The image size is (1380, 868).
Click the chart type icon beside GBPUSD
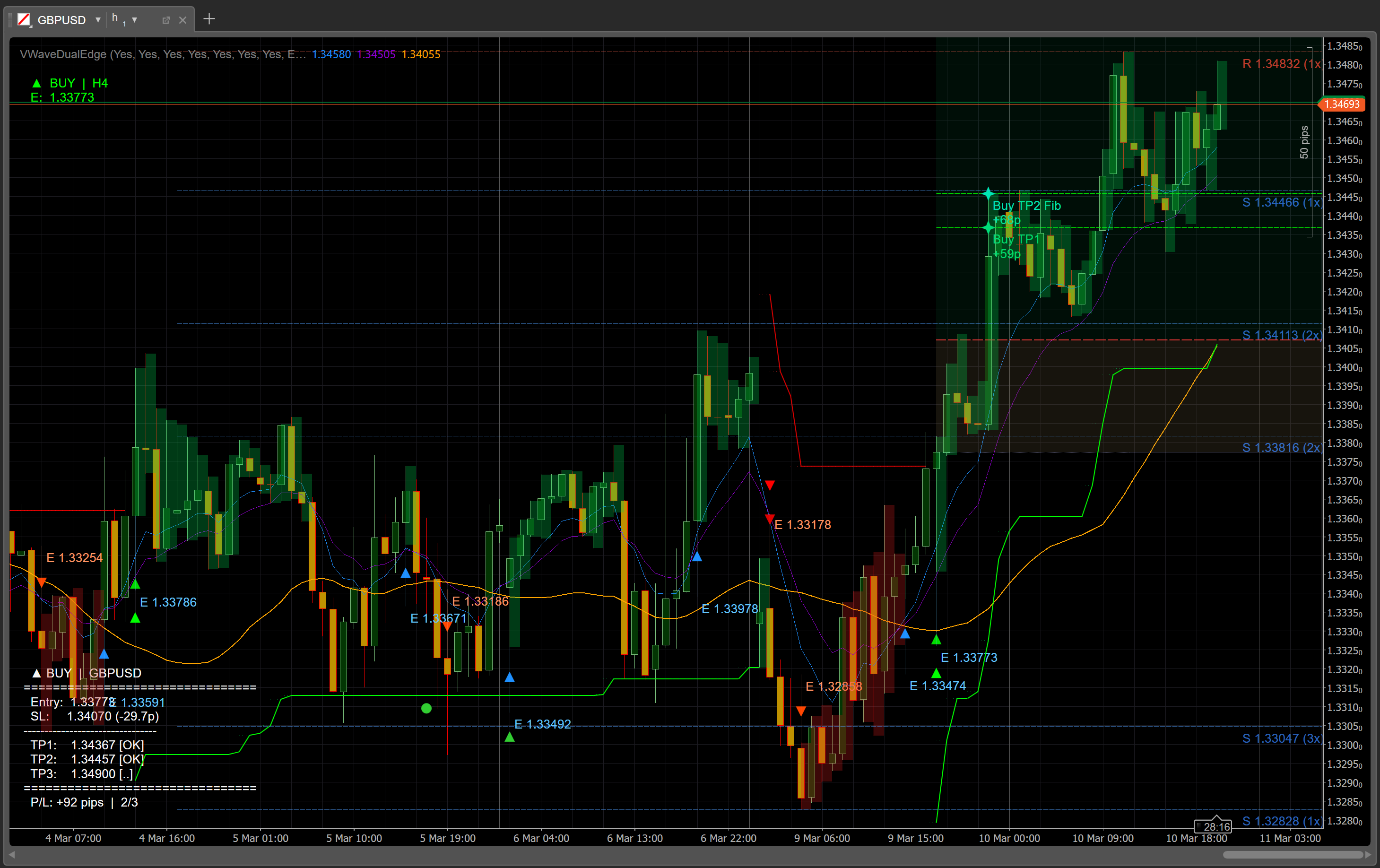[x=24, y=19]
